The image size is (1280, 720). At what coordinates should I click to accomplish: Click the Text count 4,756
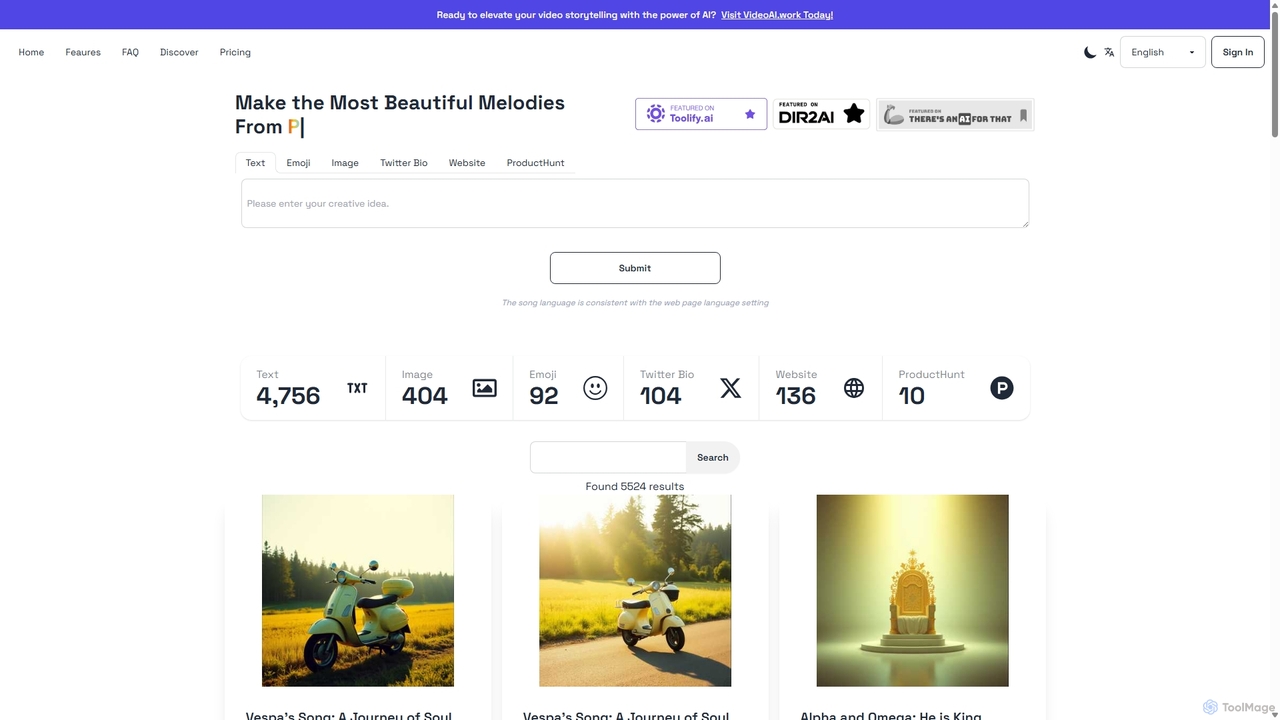pyautogui.click(x=288, y=396)
